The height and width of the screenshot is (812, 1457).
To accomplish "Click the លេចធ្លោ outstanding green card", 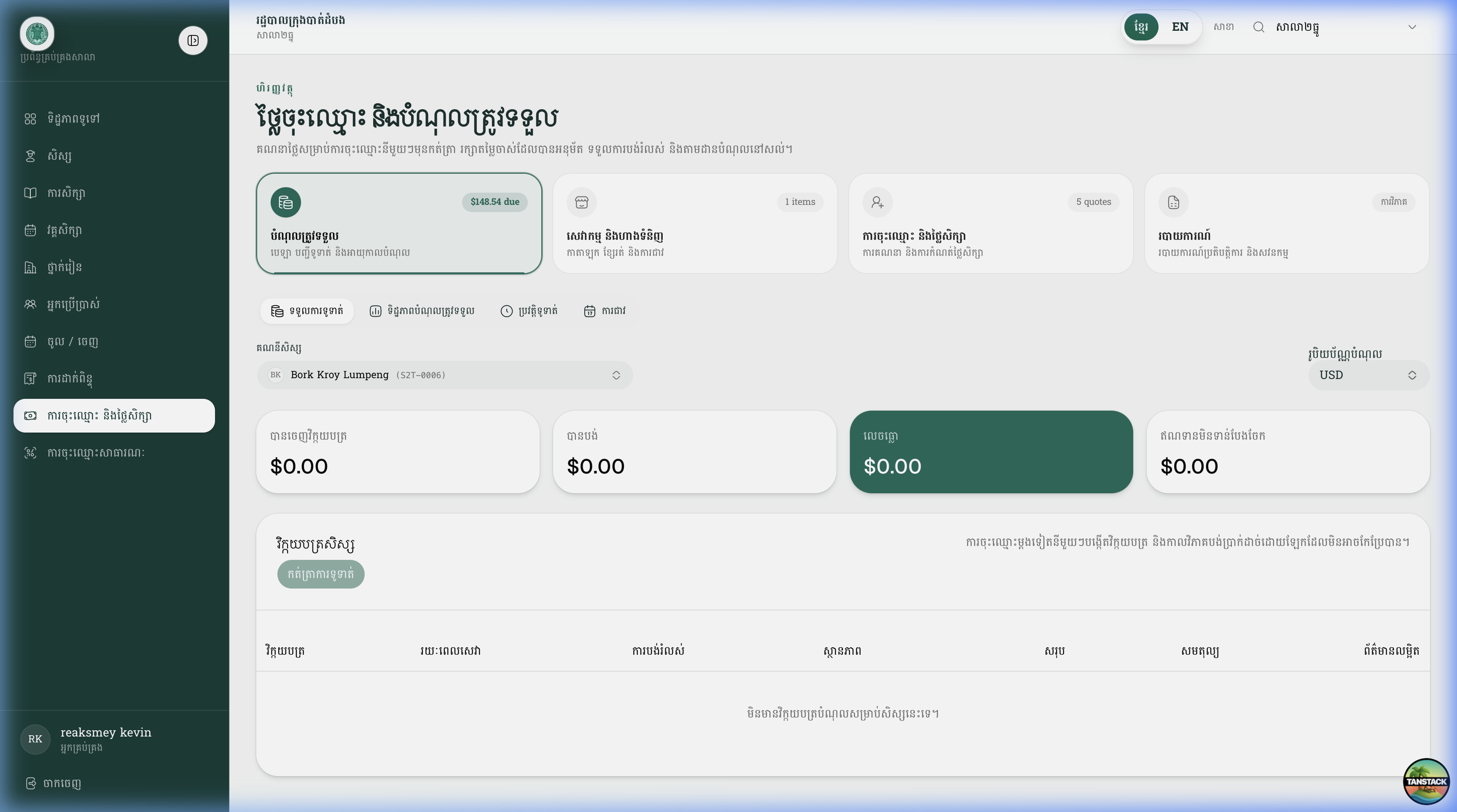I will (x=991, y=452).
